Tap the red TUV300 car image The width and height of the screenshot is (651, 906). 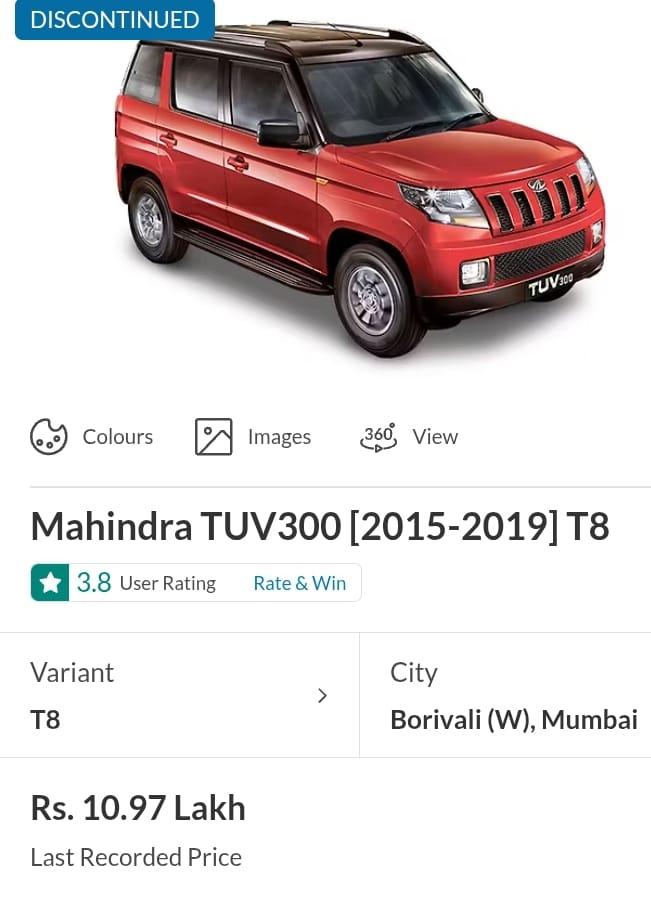[x=360, y=189]
